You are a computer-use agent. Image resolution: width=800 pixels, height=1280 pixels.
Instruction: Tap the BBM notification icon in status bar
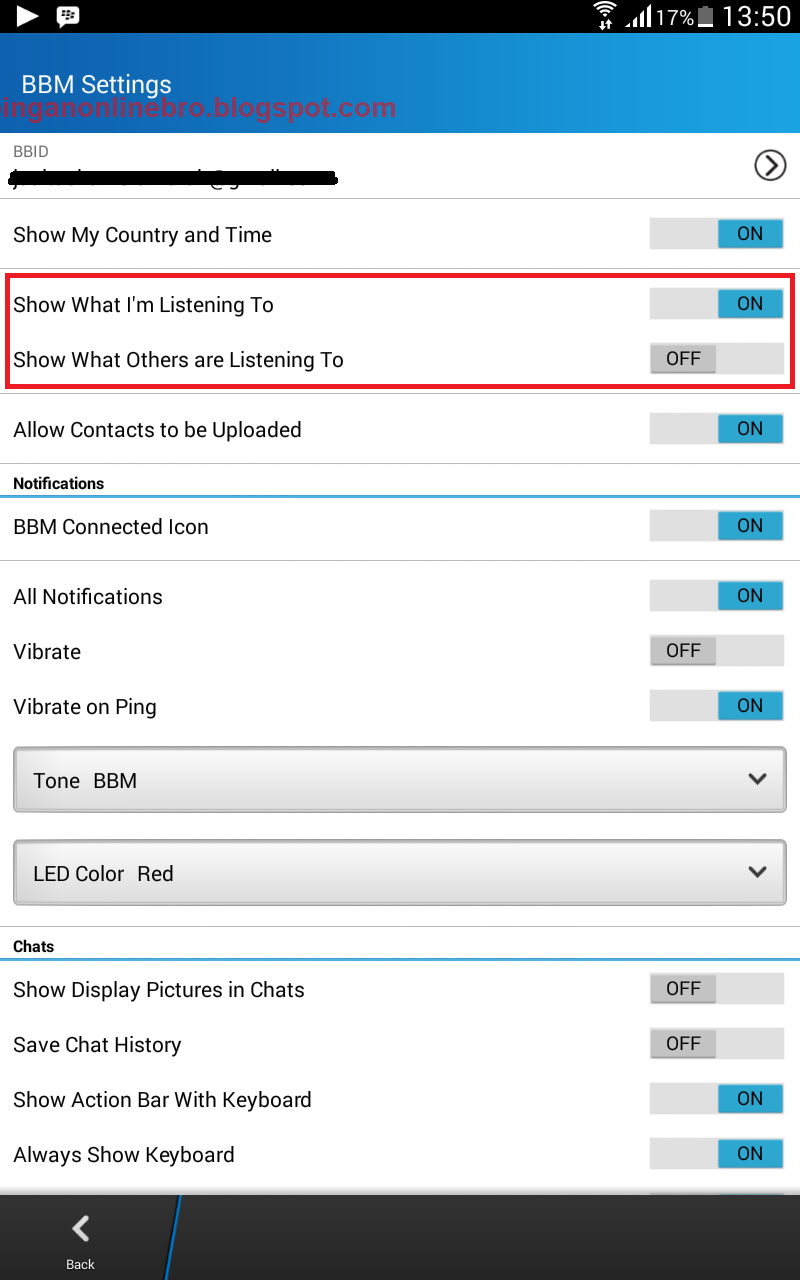tap(68, 16)
